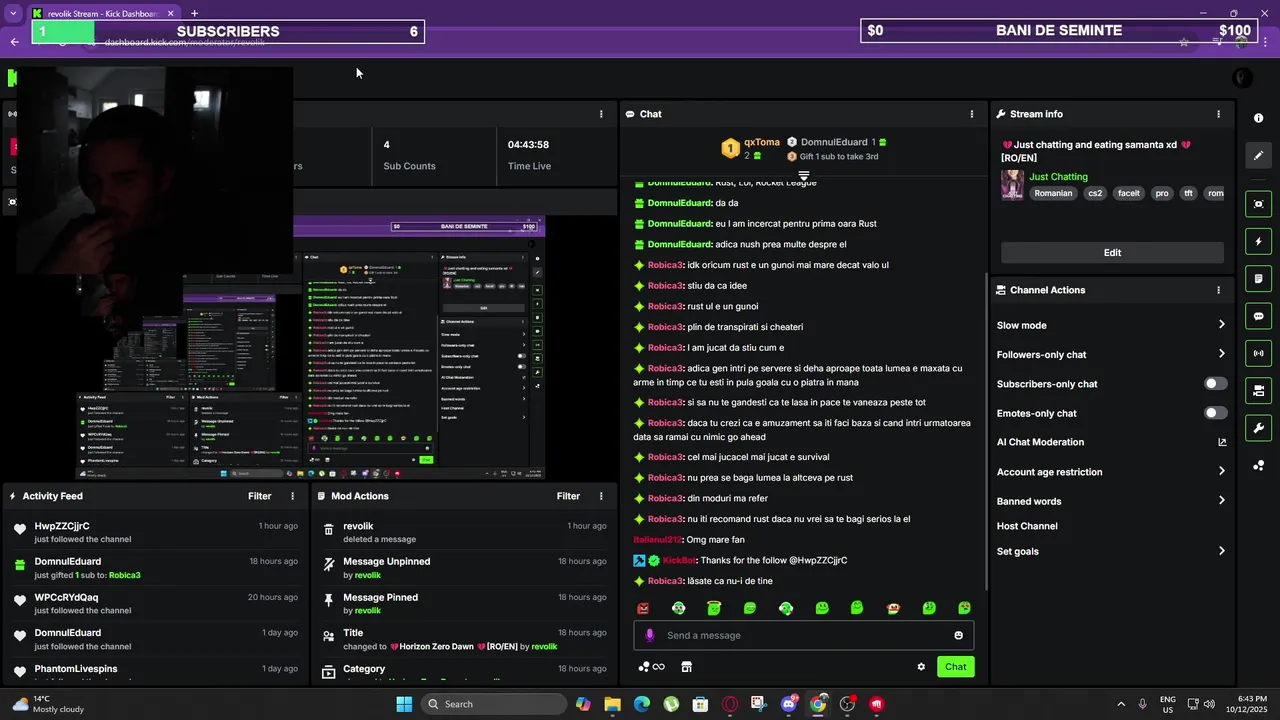Click the 04:43:58 Time Live value
The image size is (1280, 720).
tap(528, 145)
